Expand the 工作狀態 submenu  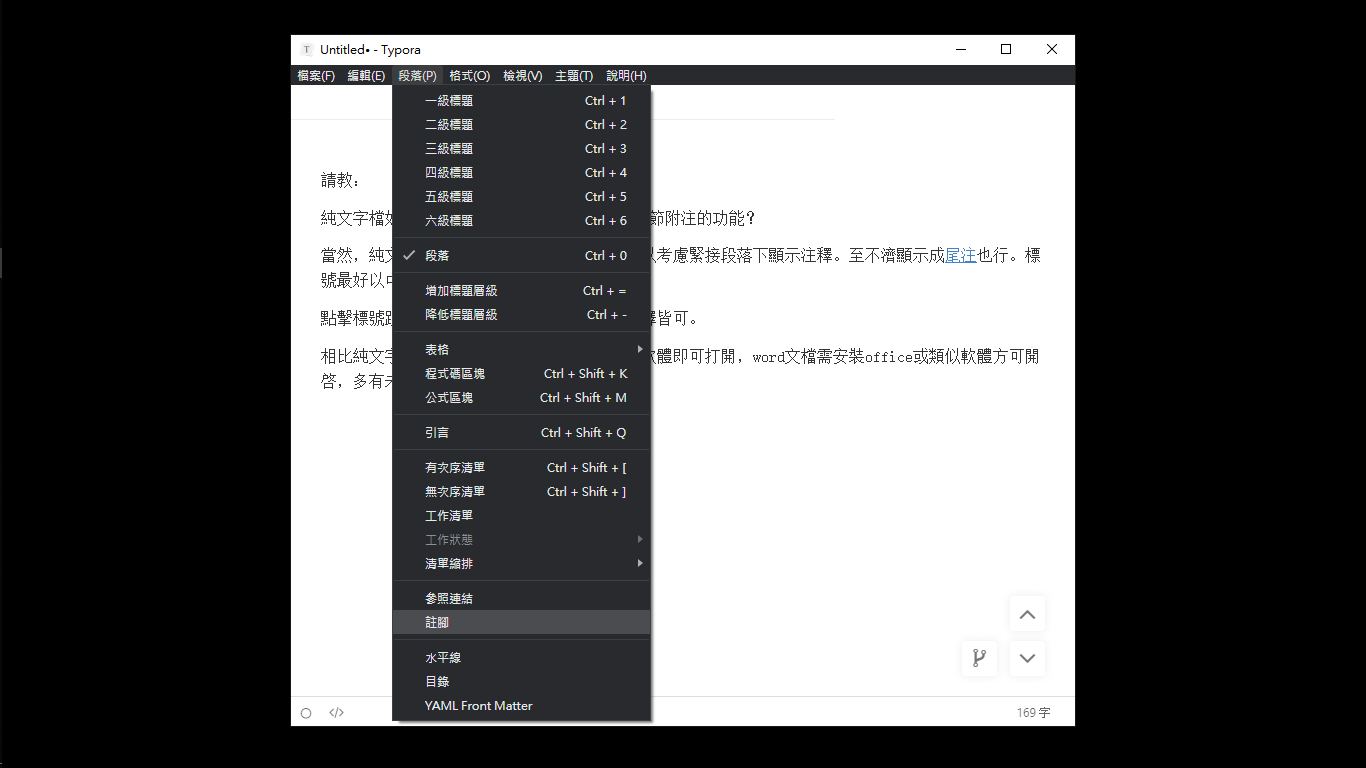(521, 540)
